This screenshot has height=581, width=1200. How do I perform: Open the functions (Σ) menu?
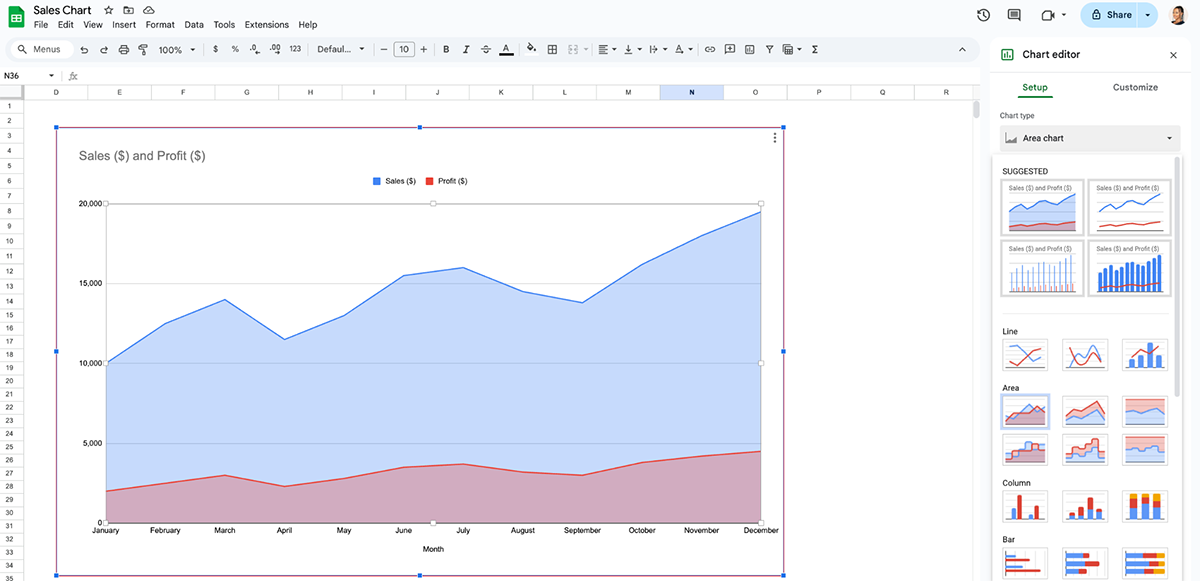(813, 48)
